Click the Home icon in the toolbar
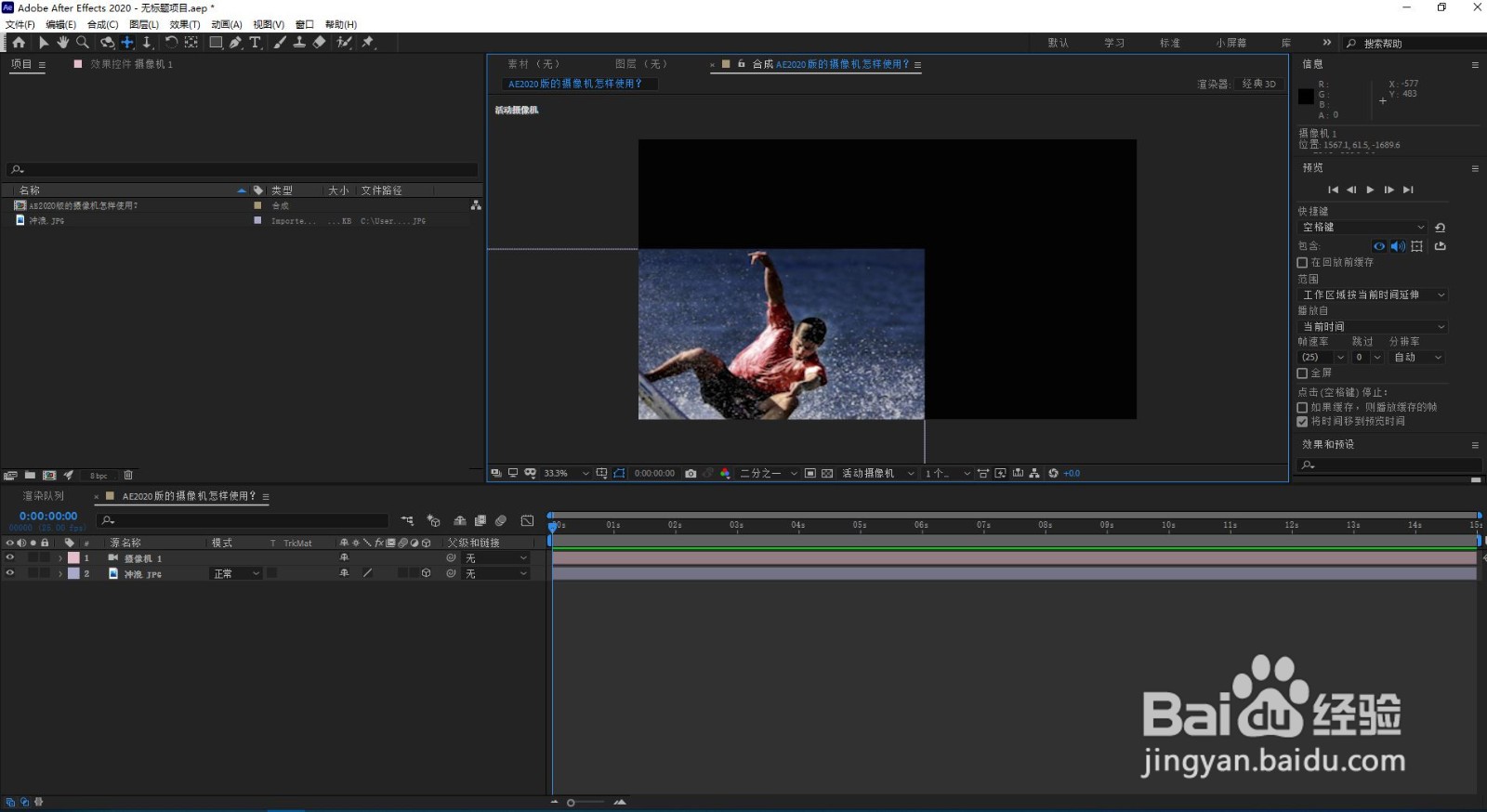Viewport: 1487px width, 812px height. pyautogui.click(x=19, y=42)
